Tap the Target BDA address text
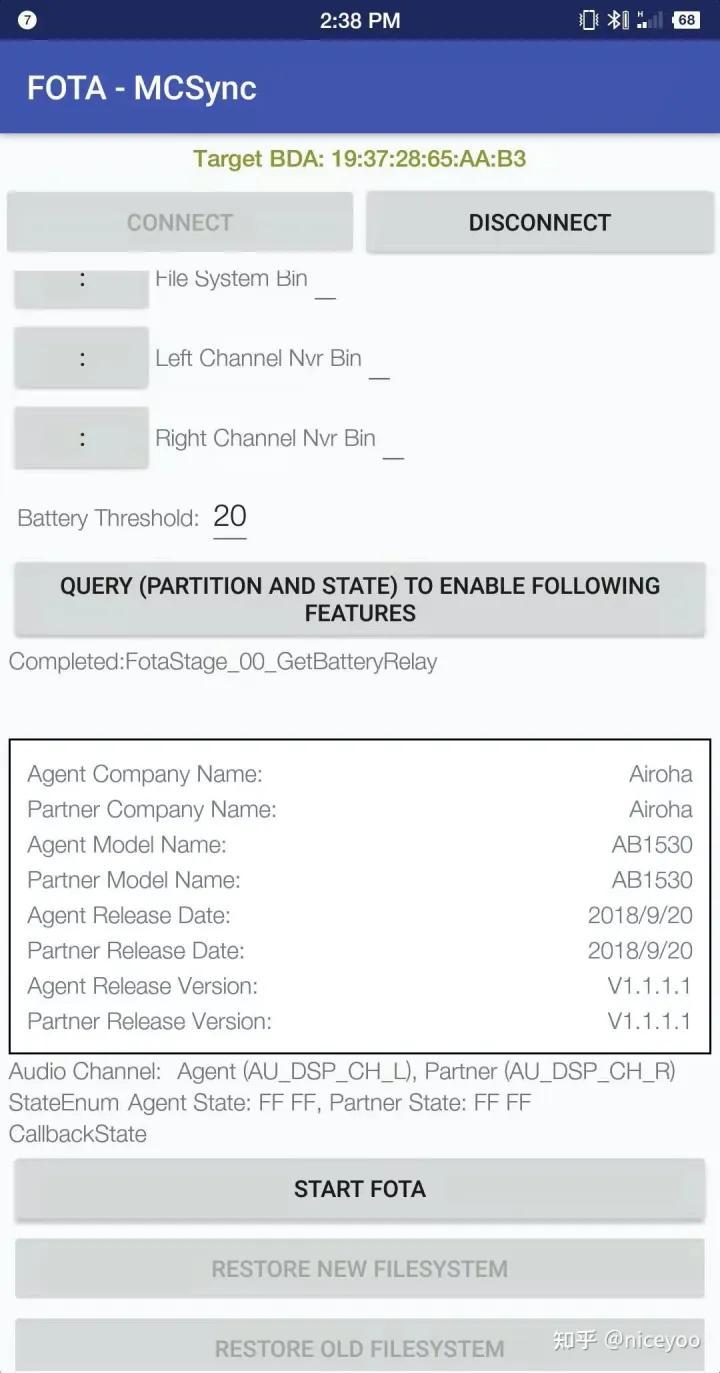 click(360, 159)
